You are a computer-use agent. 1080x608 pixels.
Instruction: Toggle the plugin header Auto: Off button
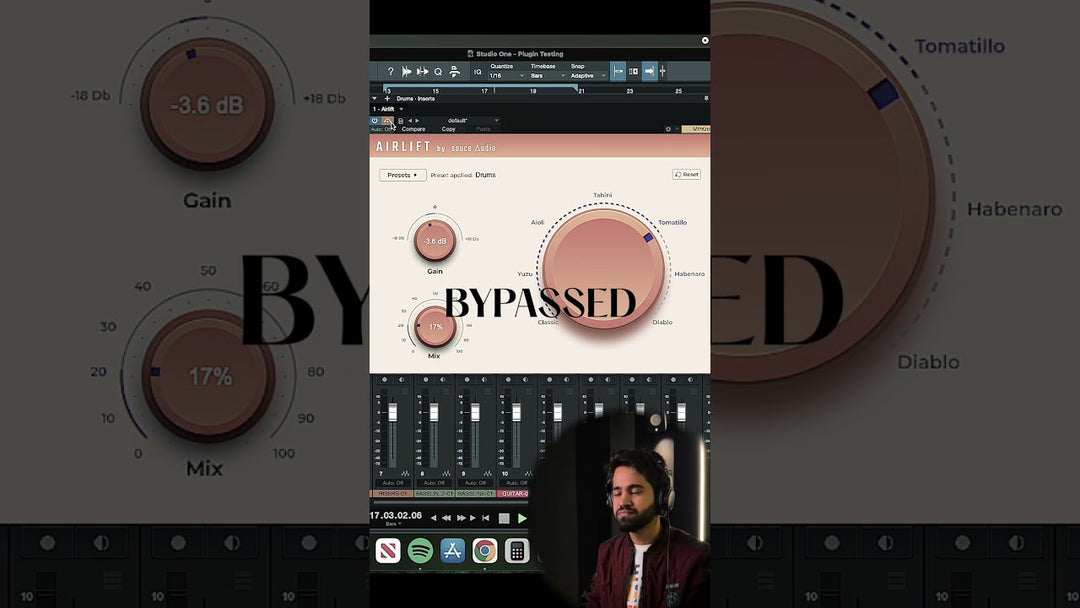pyautogui.click(x=381, y=129)
